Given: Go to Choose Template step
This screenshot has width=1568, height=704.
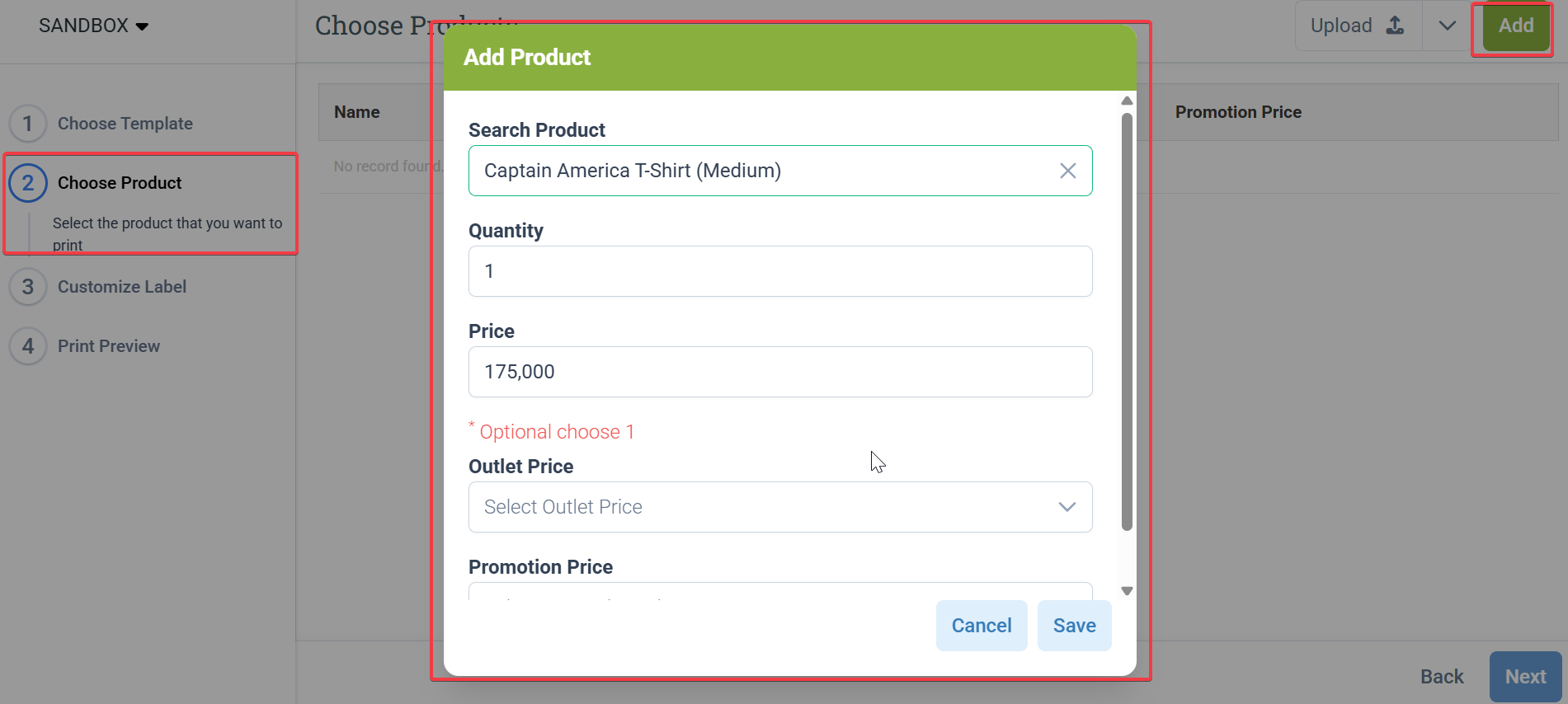Looking at the screenshot, I should [x=125, y=124].
